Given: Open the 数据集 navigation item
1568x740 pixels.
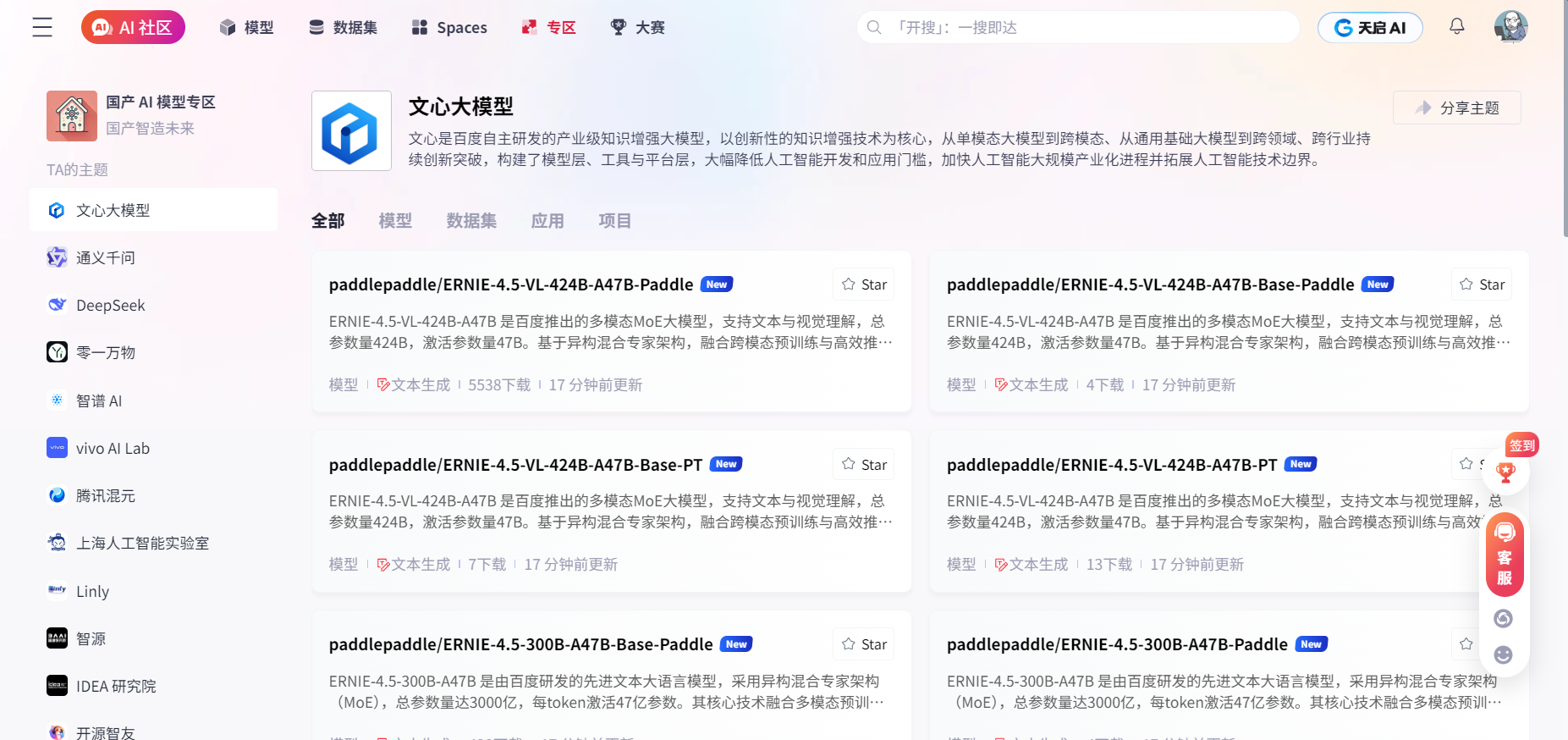Looking at the screenshot, I should tap(343, 28).
